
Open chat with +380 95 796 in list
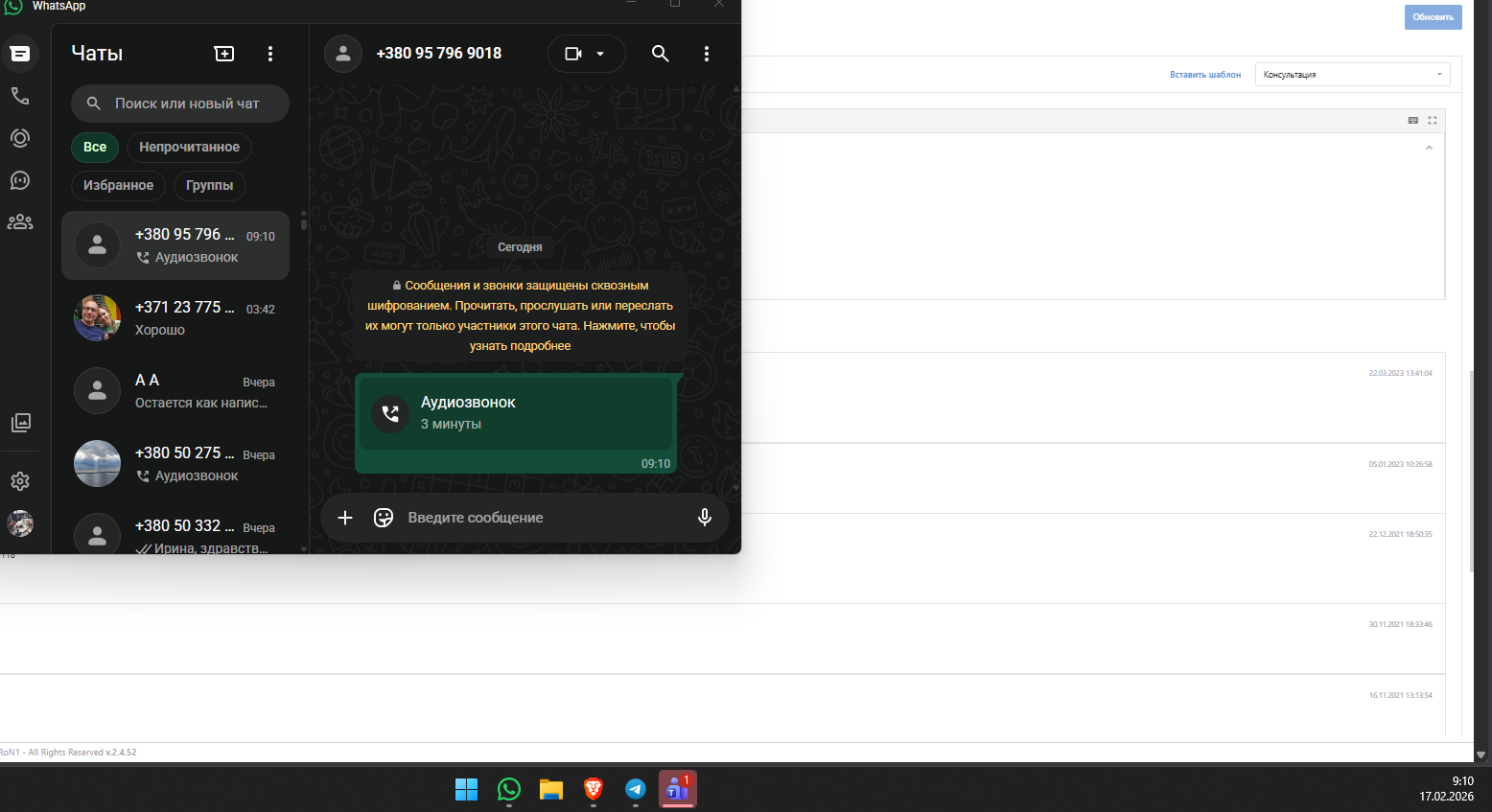tap(175, 245)
